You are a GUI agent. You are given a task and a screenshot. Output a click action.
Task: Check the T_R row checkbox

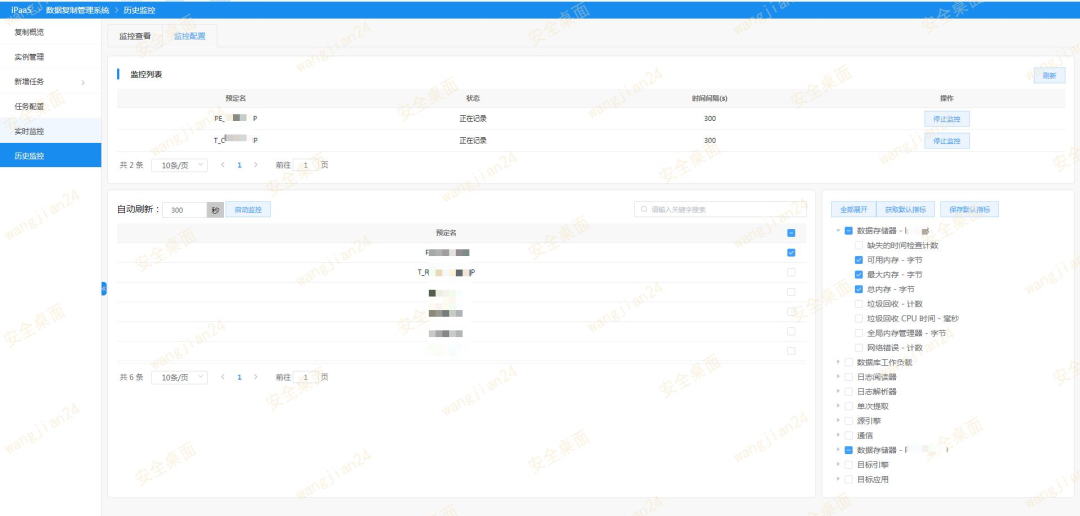(791, 272)
